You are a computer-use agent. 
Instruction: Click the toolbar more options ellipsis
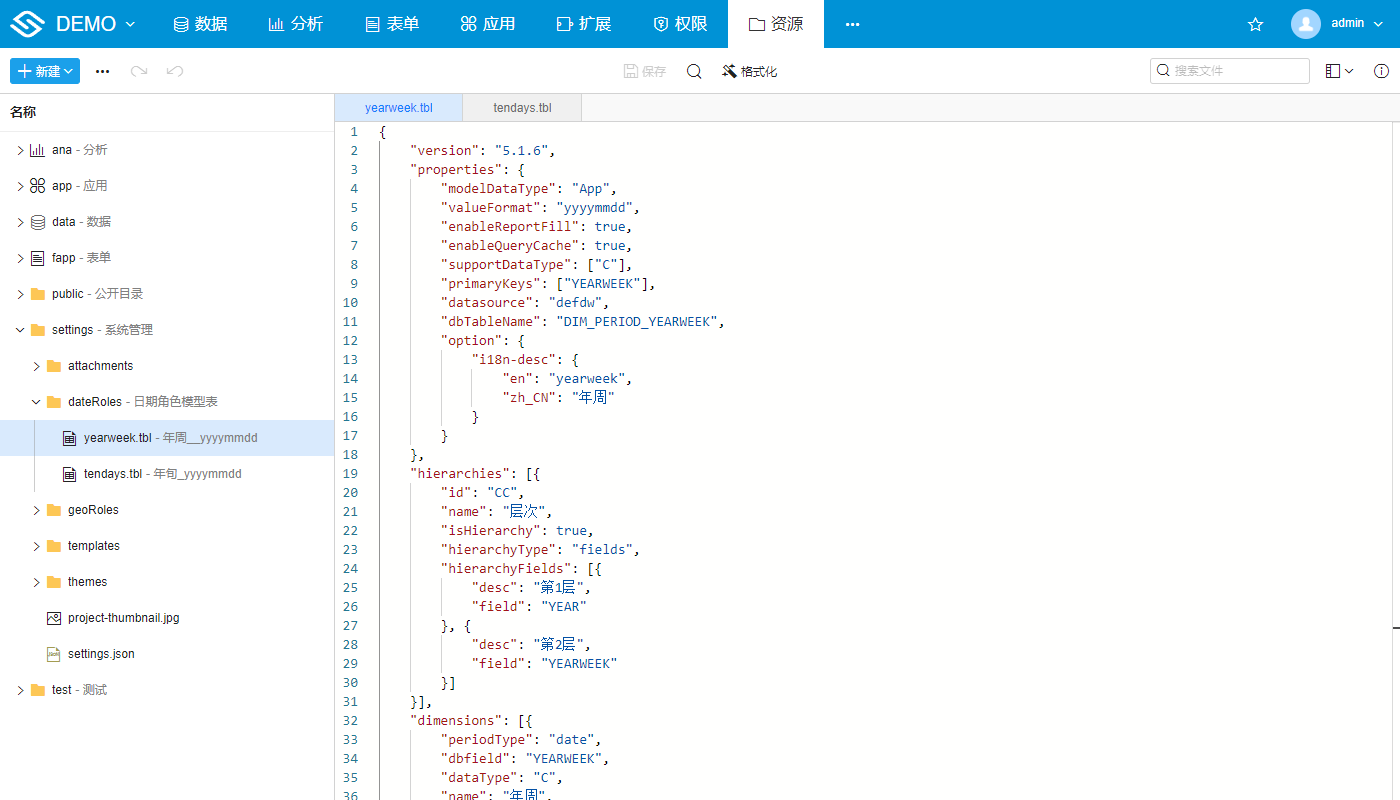[x=102, y=71]
